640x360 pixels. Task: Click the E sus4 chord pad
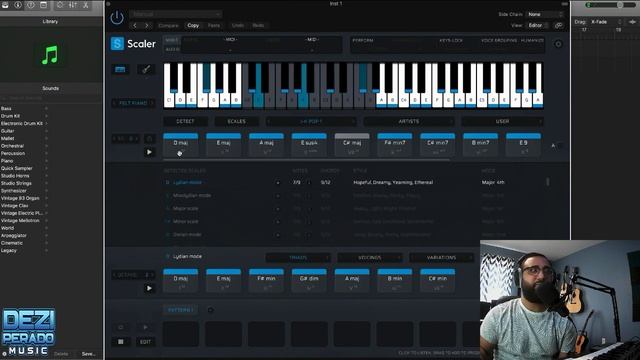309,145
